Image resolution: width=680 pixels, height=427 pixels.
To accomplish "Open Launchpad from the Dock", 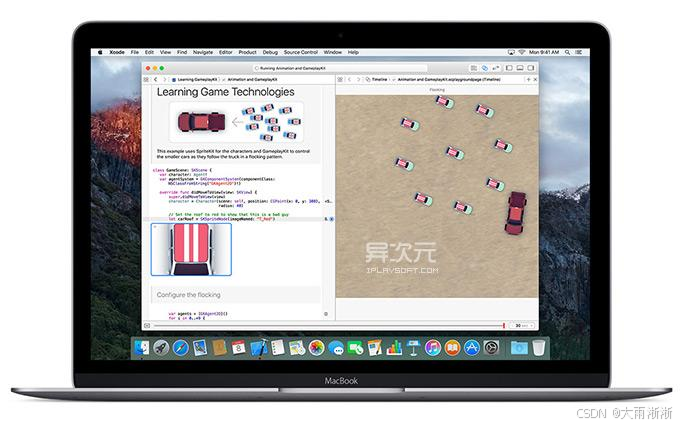I will coord(161,348).
